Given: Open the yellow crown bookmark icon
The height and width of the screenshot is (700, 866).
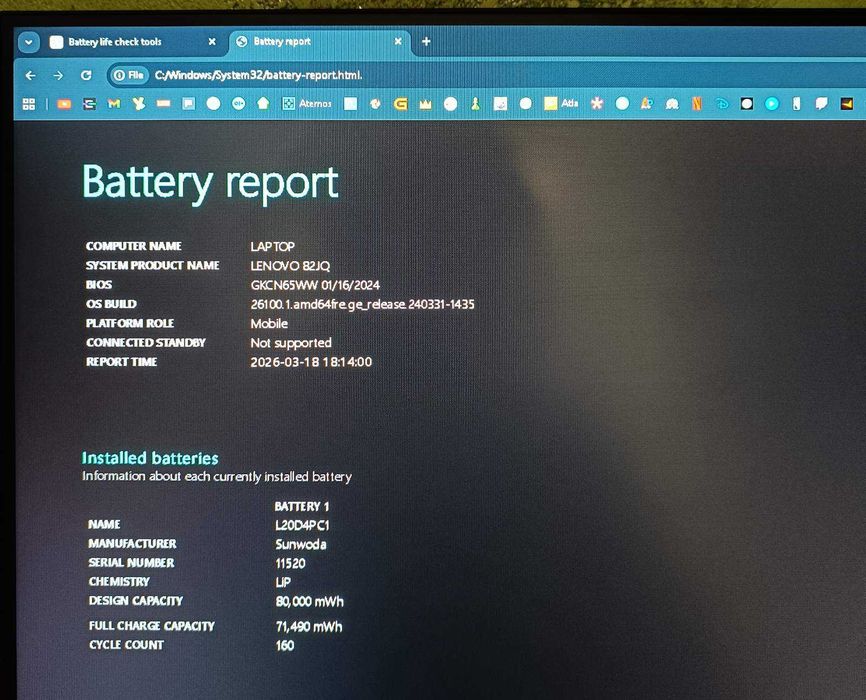Looking at the screenshot, I should tap(425, 104).
